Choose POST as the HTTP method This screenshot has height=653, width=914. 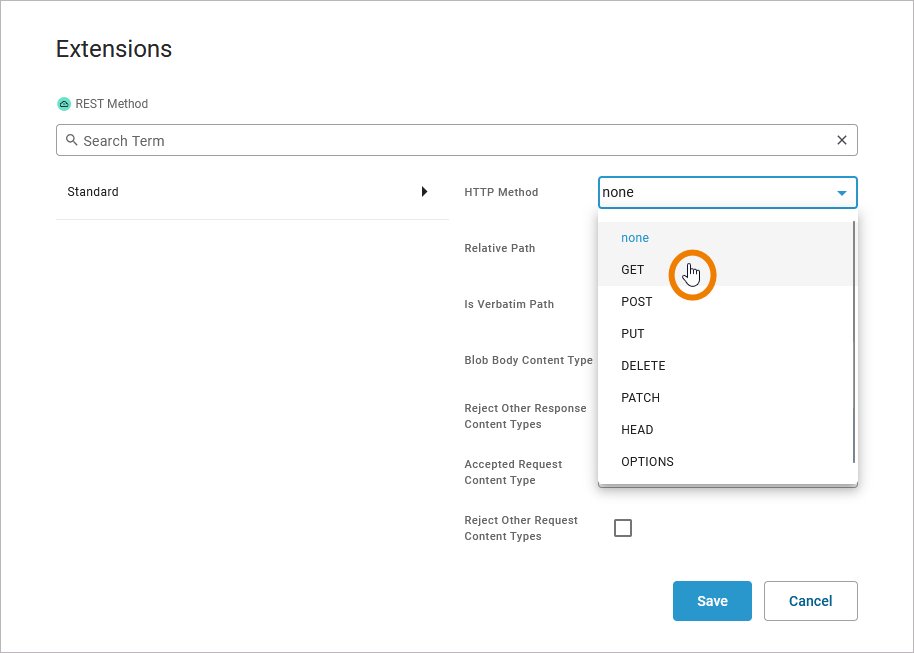click(636, 302)
